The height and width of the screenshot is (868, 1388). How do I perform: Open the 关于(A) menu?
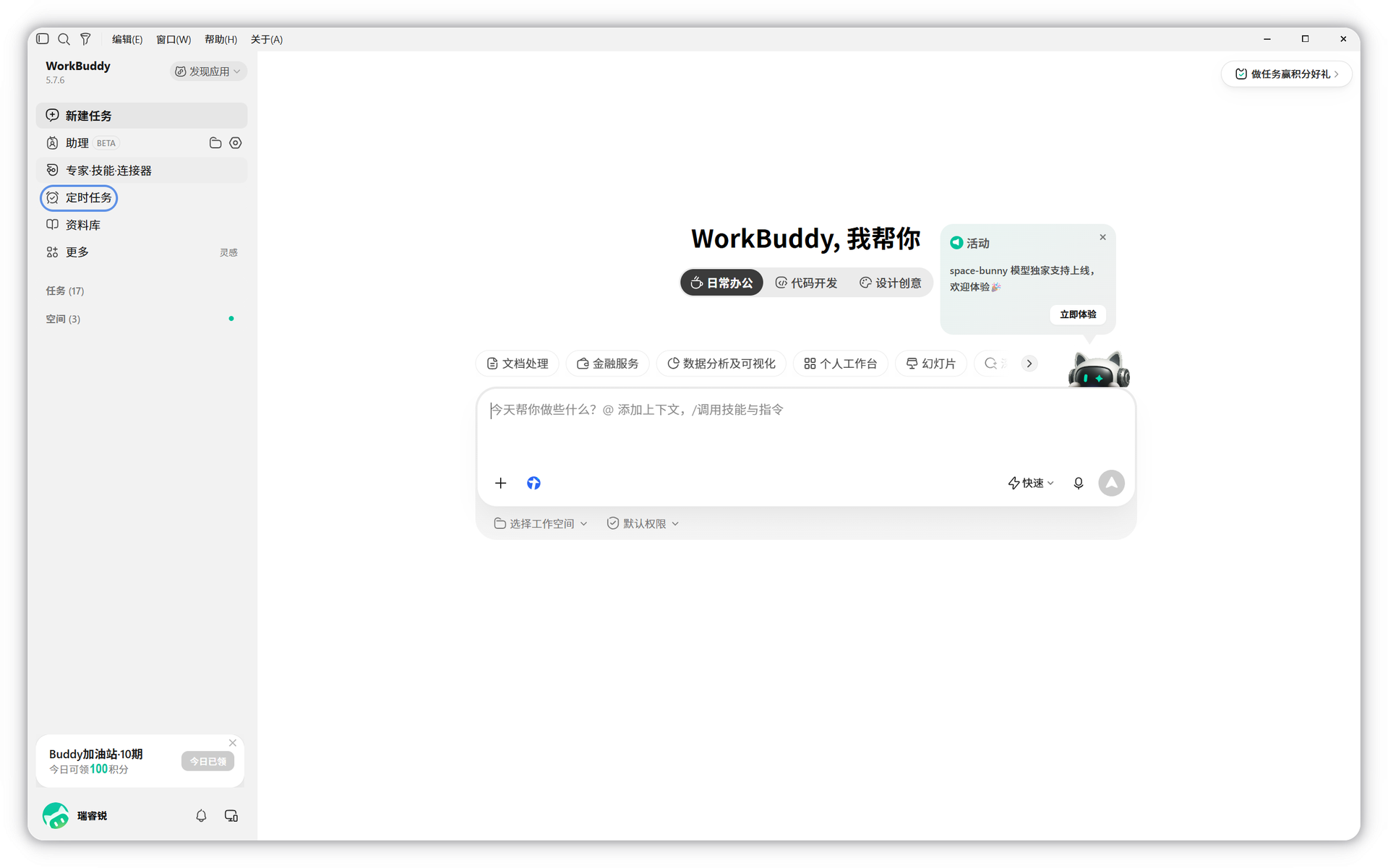click(x=267, y=39)
